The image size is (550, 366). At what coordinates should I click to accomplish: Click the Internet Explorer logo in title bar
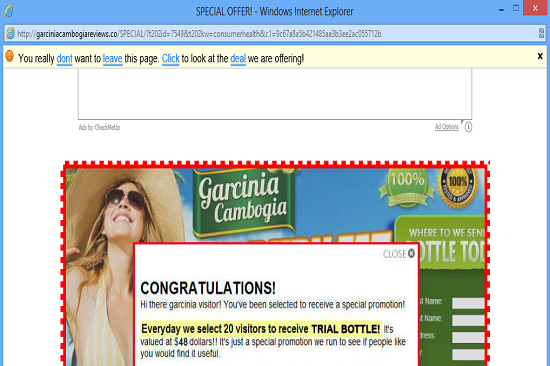(9, 11)
